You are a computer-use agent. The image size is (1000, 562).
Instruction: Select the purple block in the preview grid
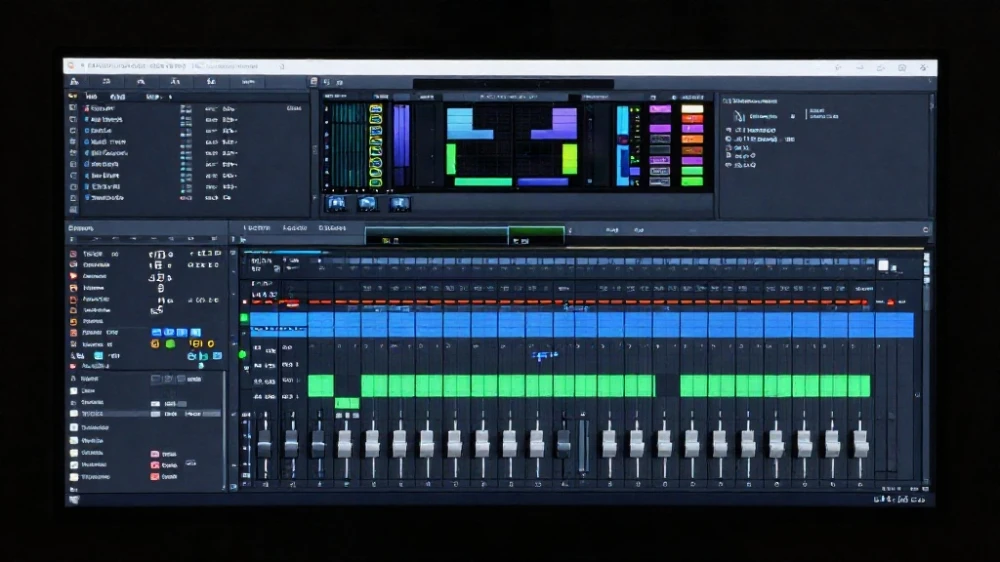coord(554,123)
